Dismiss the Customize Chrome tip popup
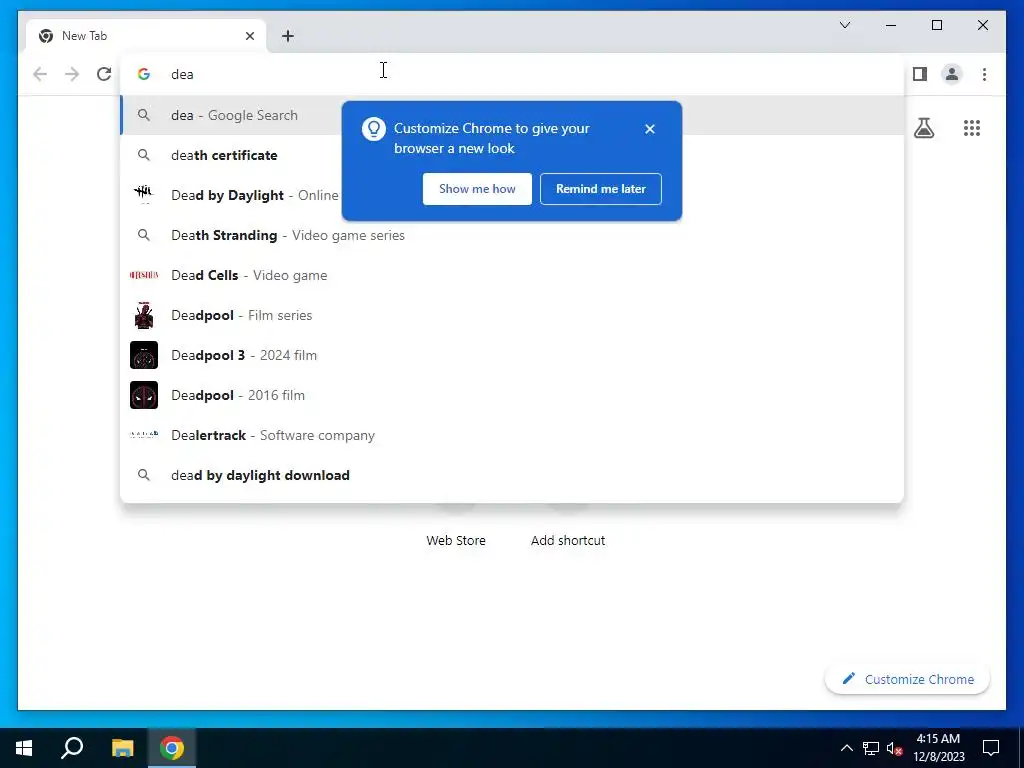 click(x=649, y=129)
